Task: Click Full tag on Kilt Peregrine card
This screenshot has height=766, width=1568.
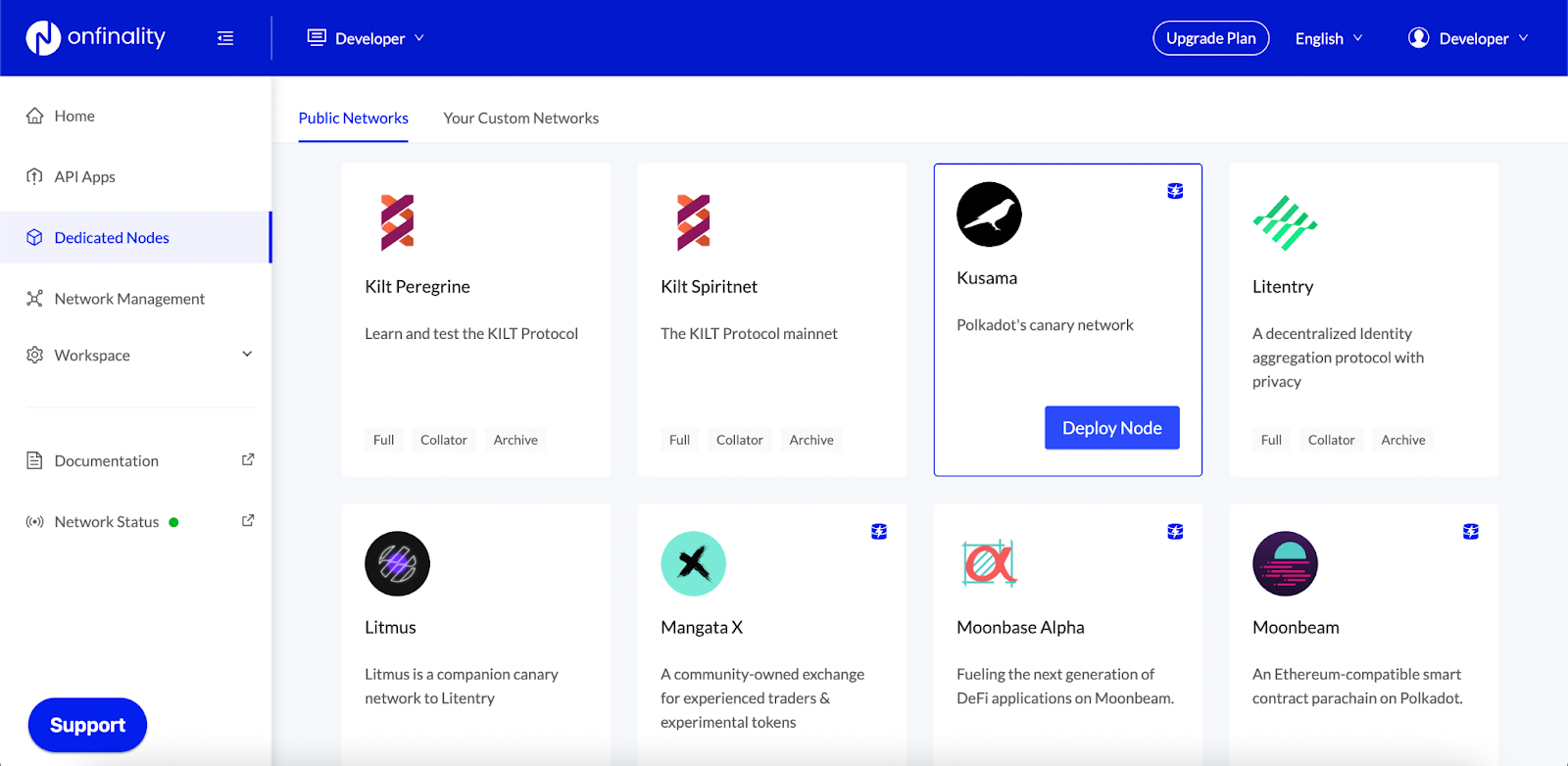Action: click(384, 440)
